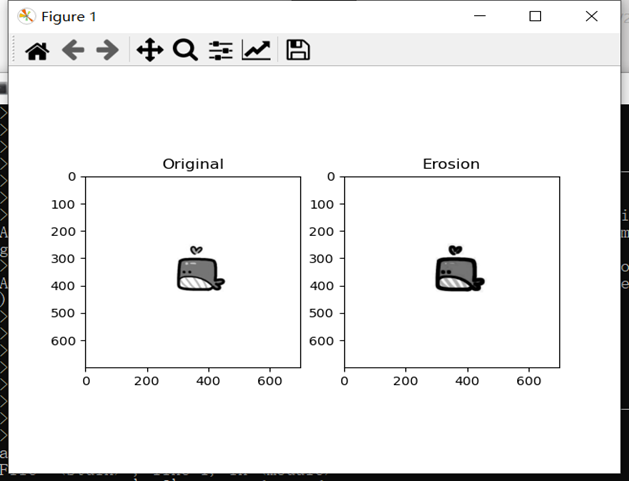
Task: Click the 400 x-axis label of the Erosion plot
Action: coord(467,381)
